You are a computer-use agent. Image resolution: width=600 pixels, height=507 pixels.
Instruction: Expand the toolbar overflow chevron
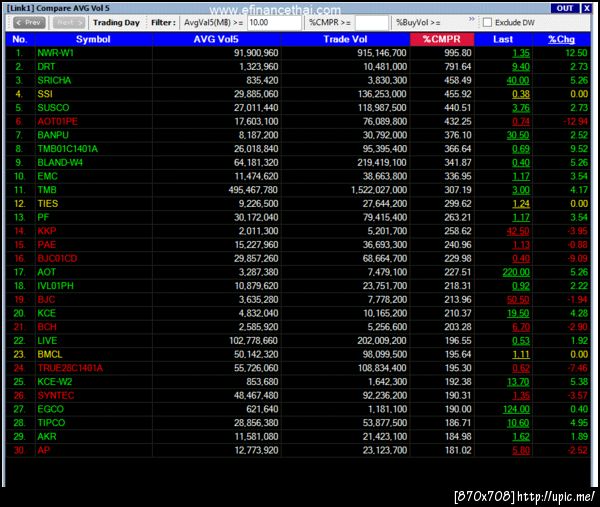point(471,19)
